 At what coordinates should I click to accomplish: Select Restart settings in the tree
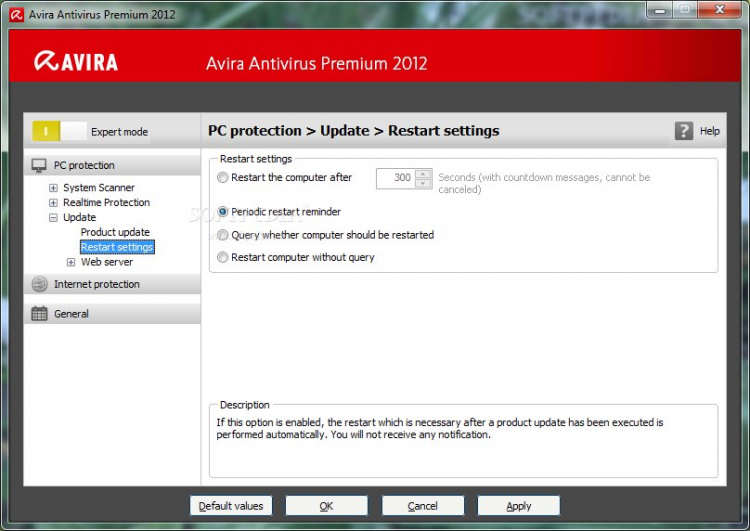[x=117, y=247]
